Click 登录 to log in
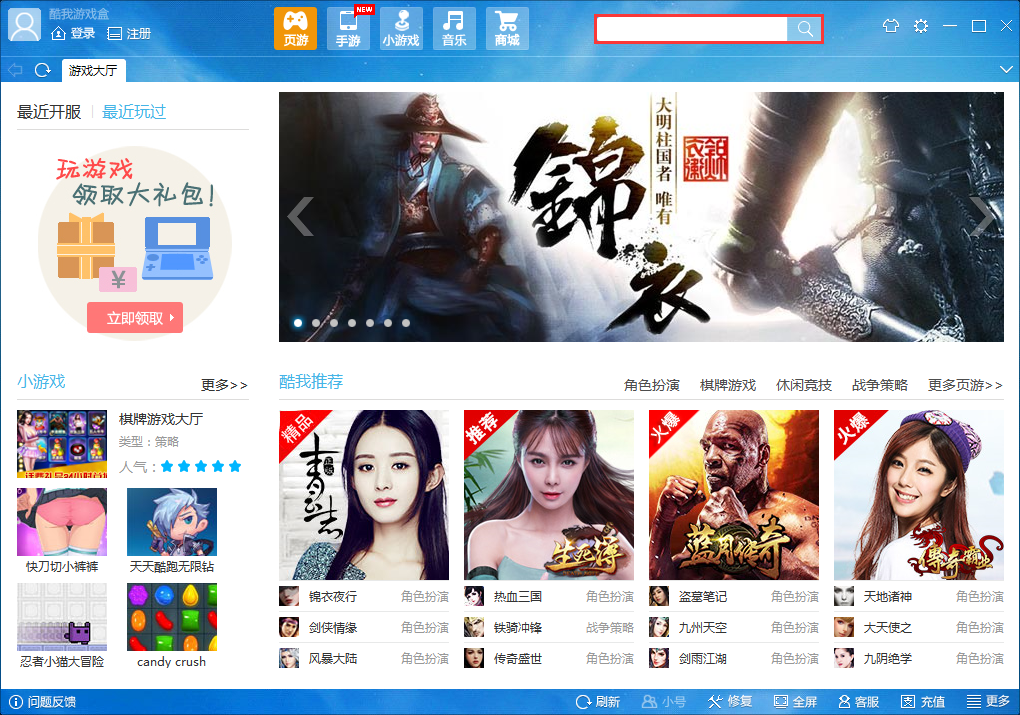The width and height of the screenshot is (1020, 715). coord(74,33)
